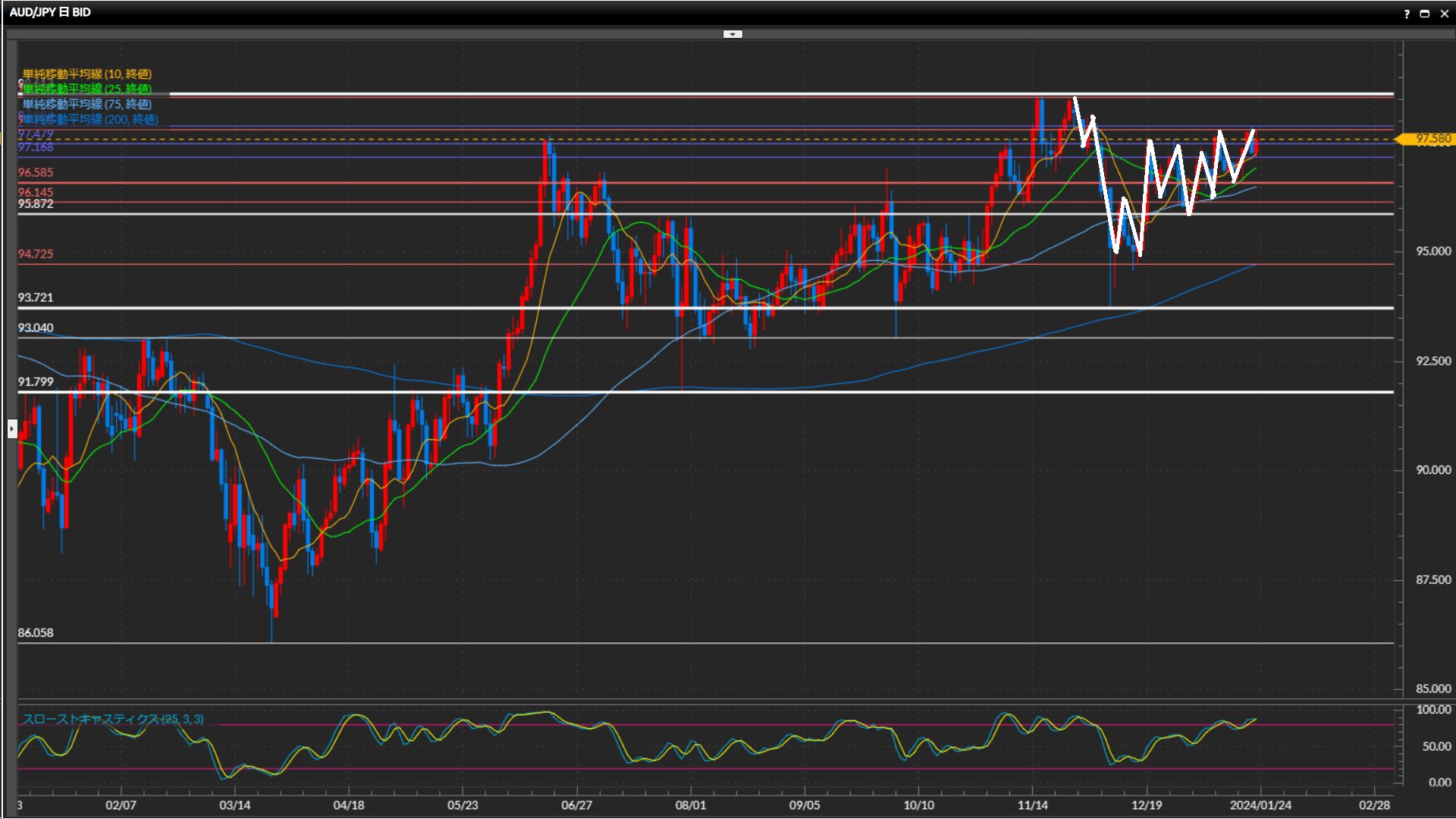The width and height of the screenshot is (1456, 819).
Task: Select the 75-period moving average label
Action: point(87,104)
